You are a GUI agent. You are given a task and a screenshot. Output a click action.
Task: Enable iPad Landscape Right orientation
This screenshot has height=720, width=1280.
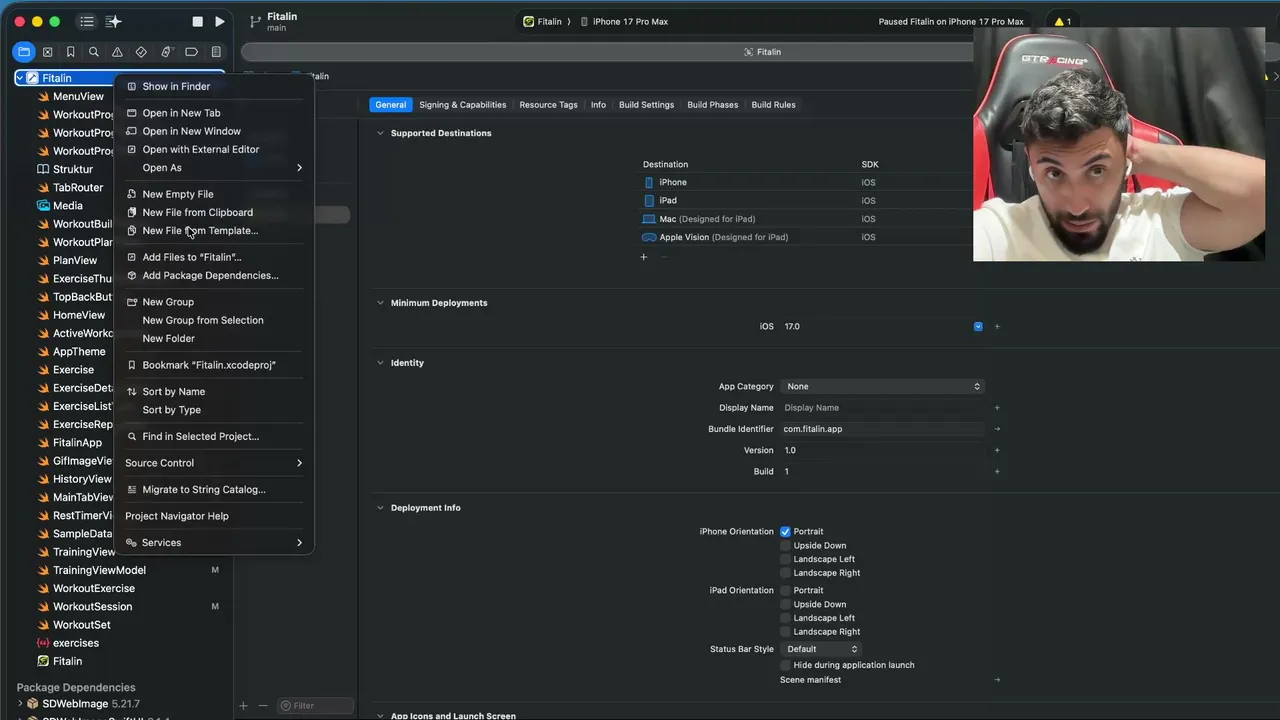785,632
